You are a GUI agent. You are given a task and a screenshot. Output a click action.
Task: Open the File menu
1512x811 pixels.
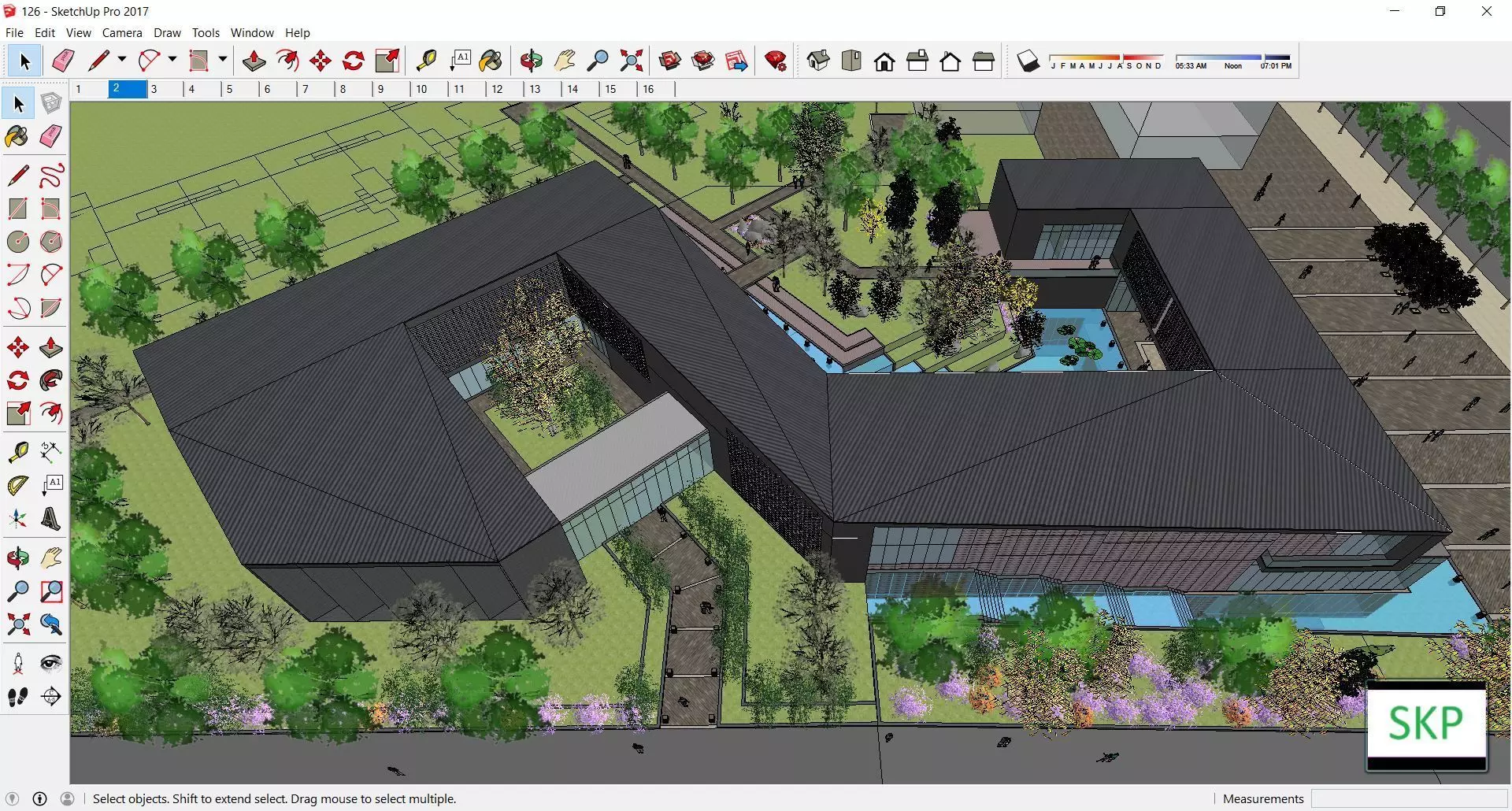click(x=14, y=33)
